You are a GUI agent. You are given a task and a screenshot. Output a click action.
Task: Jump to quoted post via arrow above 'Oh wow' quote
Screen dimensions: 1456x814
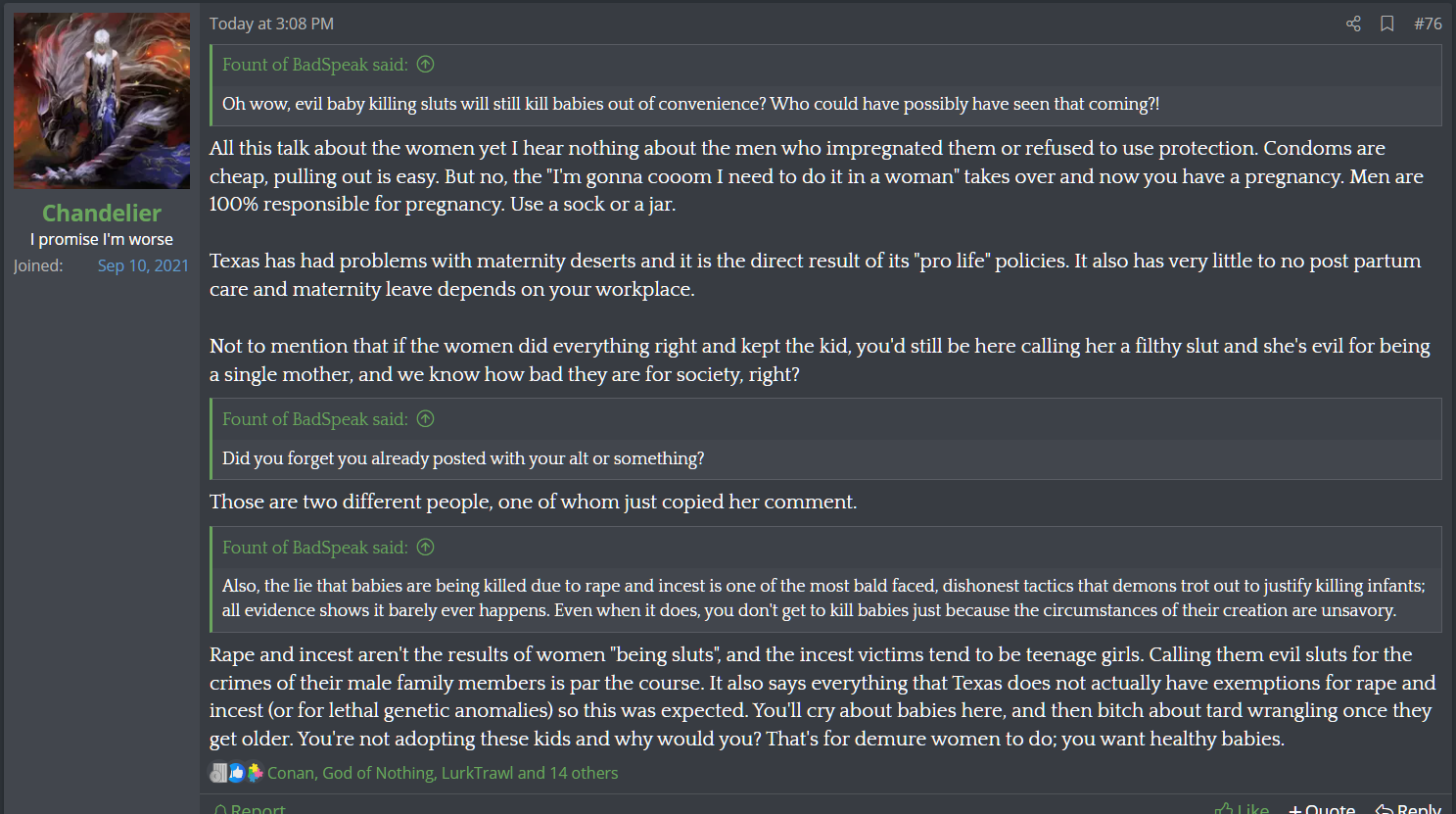[425, 65]
